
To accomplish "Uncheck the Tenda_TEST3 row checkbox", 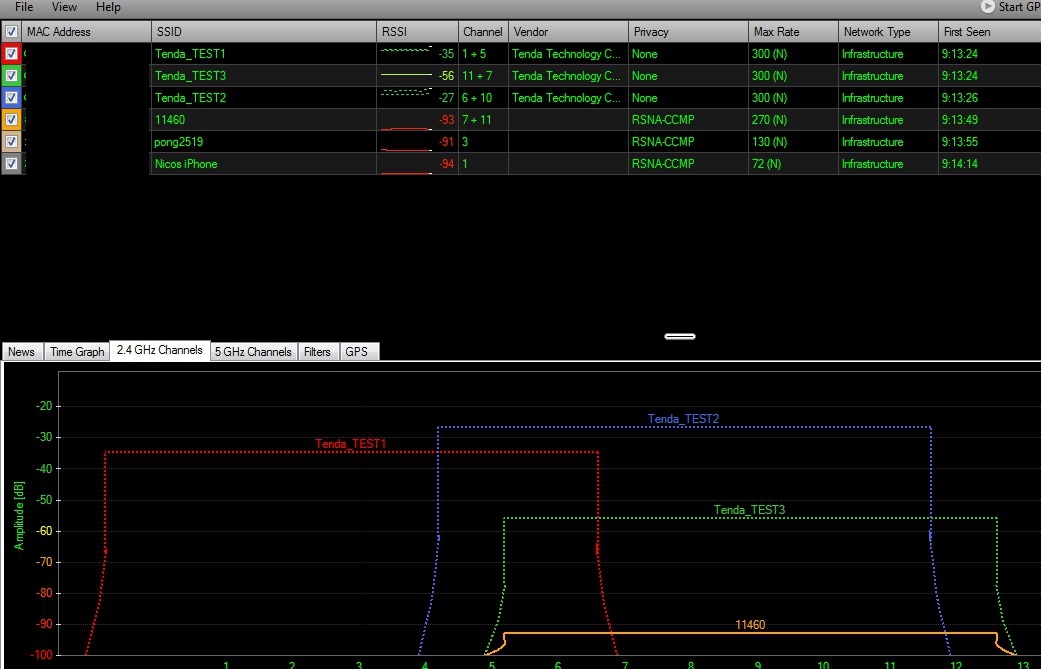I will (11, 76).
